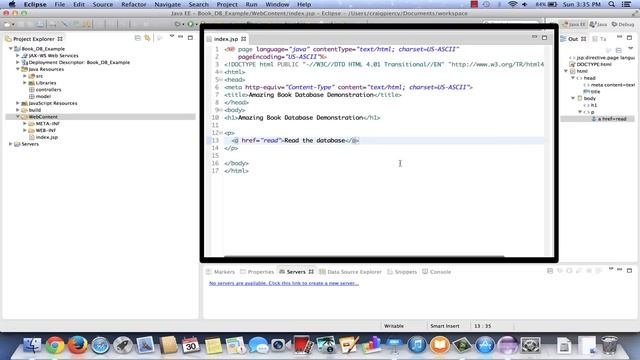Screen dimensions: 640x360
Task: Maximize the index.jsp editor area
Action: coord(544,38)
